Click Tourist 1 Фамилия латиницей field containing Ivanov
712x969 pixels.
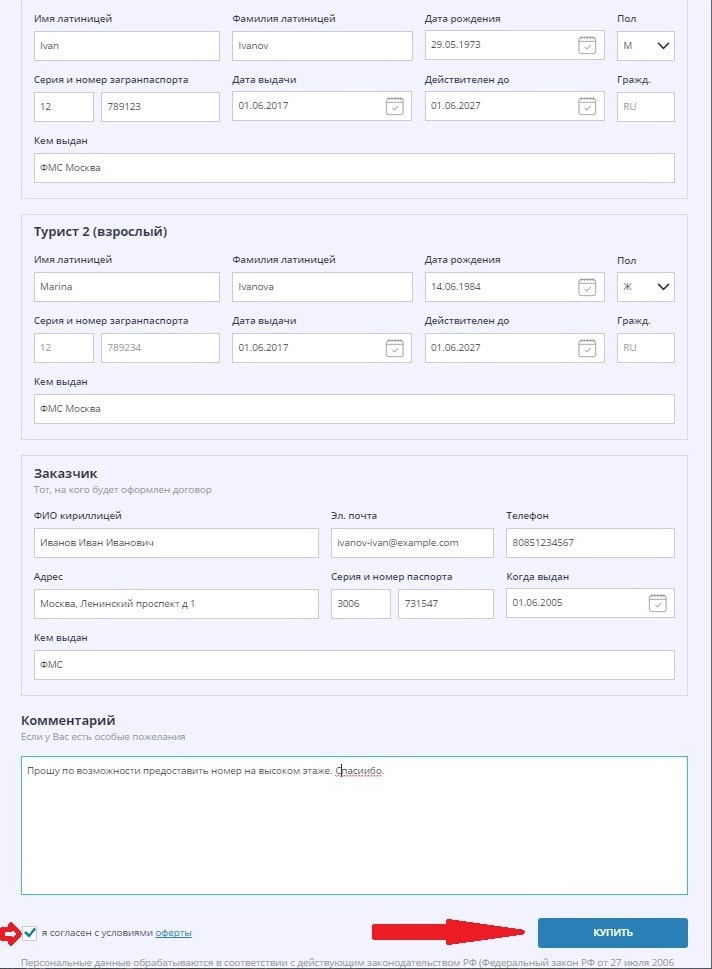click(321, 46)
